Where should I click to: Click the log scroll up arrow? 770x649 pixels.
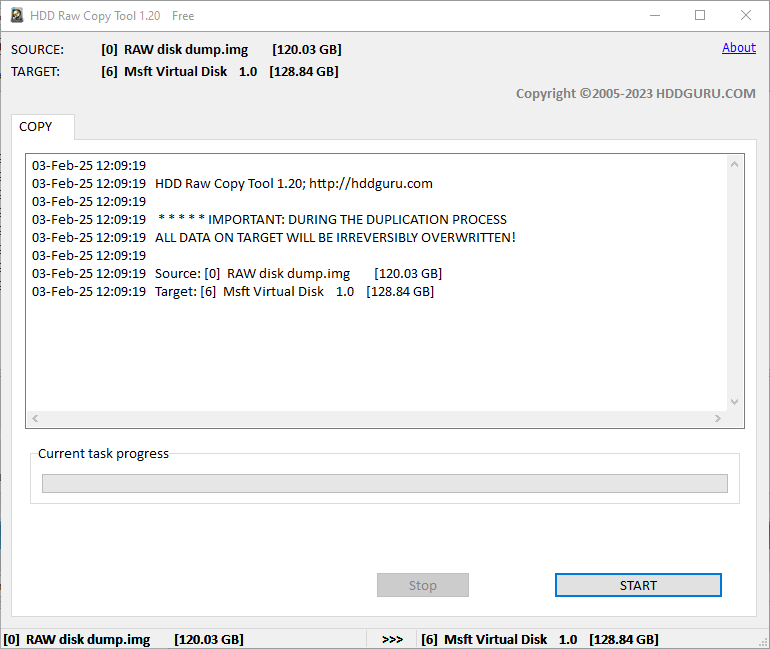point(735,164)
